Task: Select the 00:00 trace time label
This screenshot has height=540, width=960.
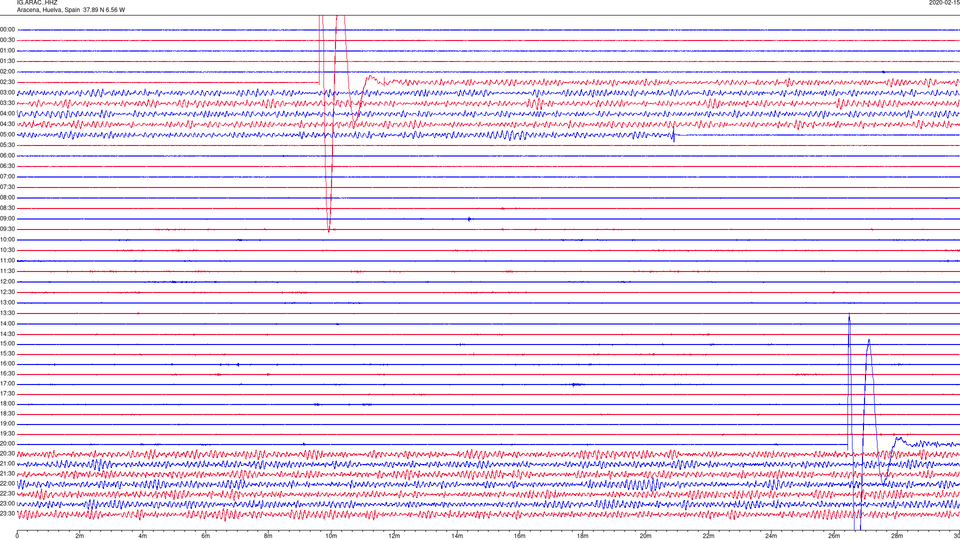Action: 7,29
